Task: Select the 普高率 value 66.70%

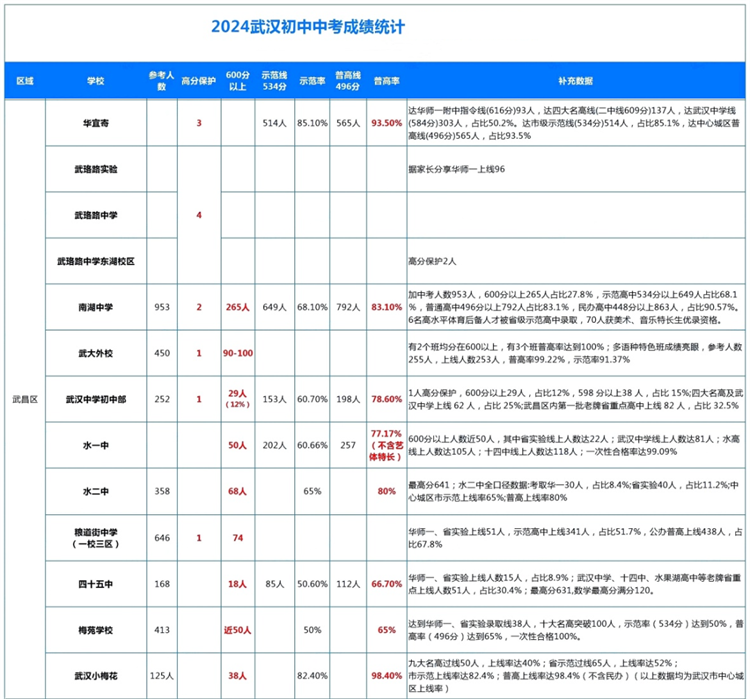Action: tap(386, 584)
